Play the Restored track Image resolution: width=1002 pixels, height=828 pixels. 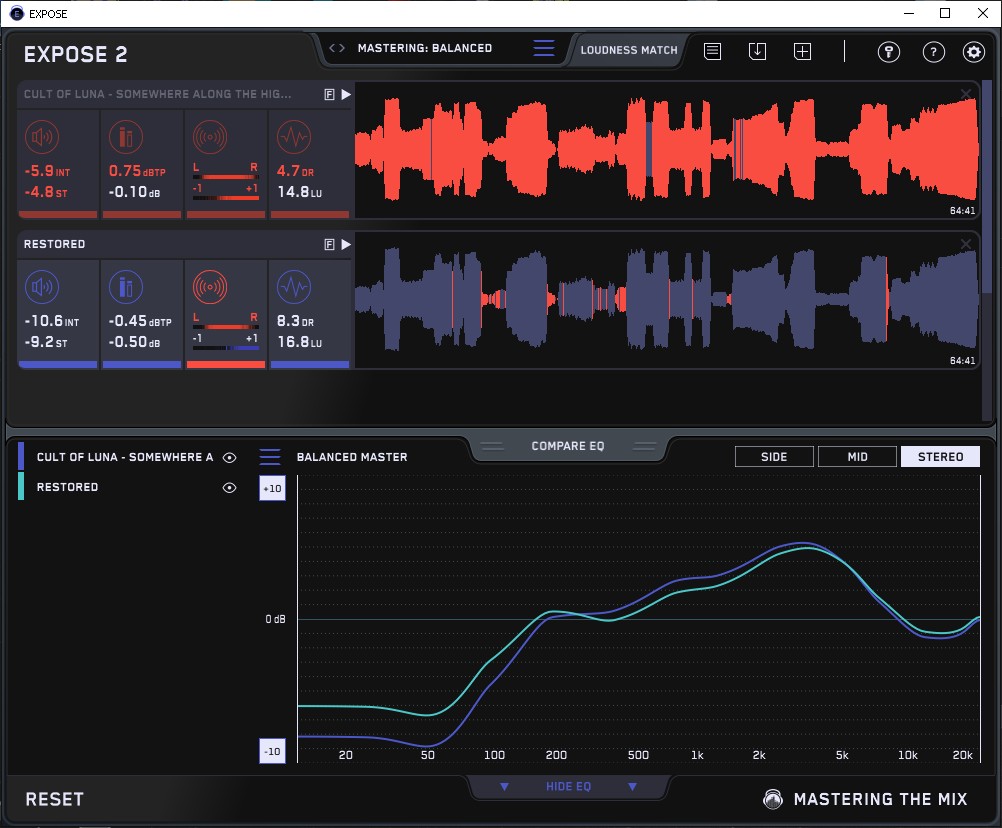click(x=346, y=244)
